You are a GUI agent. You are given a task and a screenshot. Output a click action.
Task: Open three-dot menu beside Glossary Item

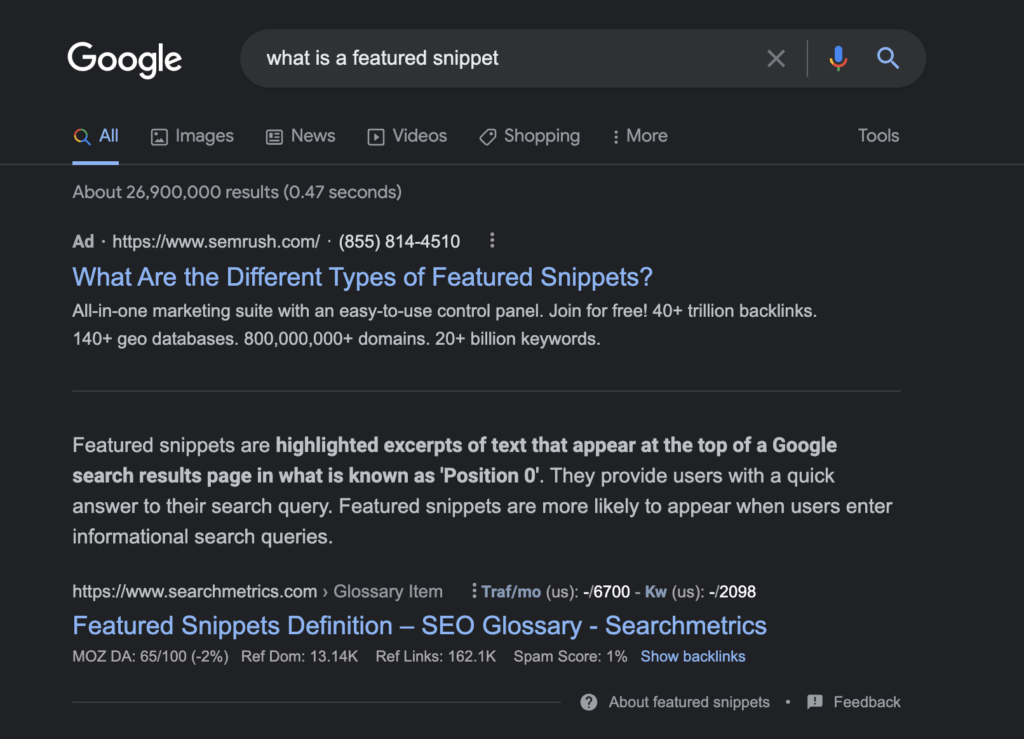coord(474,591)
